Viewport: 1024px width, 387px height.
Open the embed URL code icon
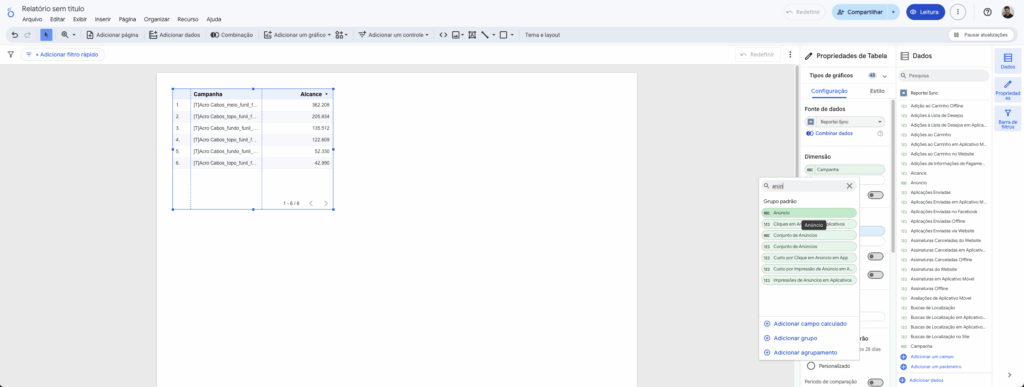(x=443, y=35)
